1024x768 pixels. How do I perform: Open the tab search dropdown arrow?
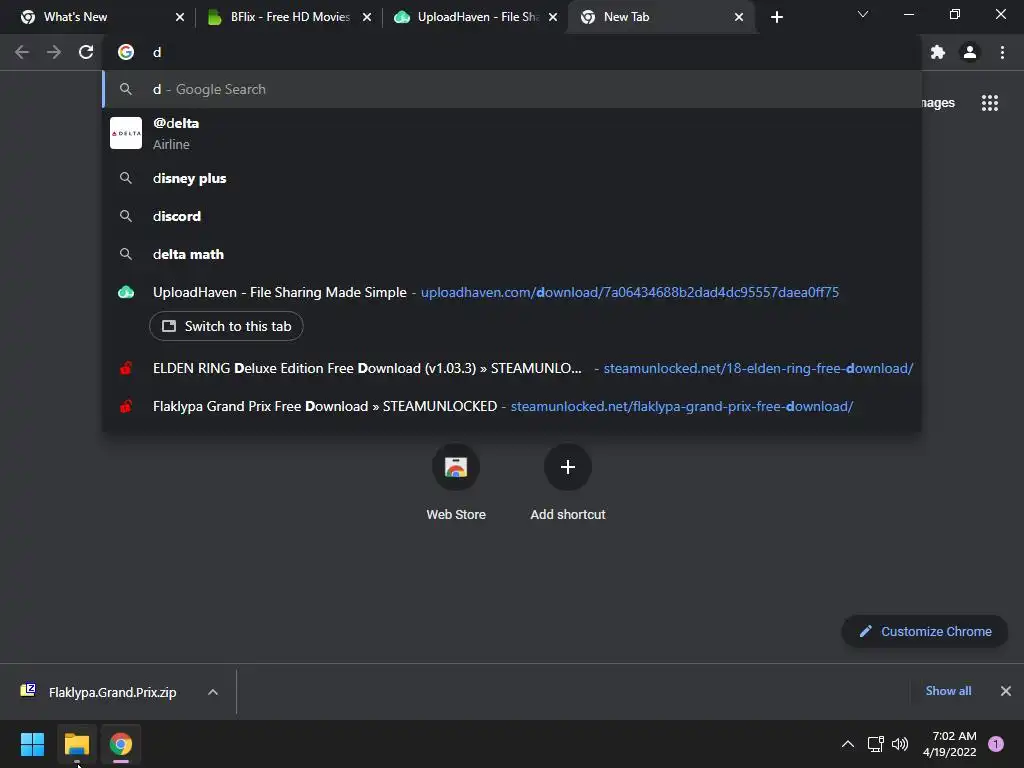(x=863, y=14)
